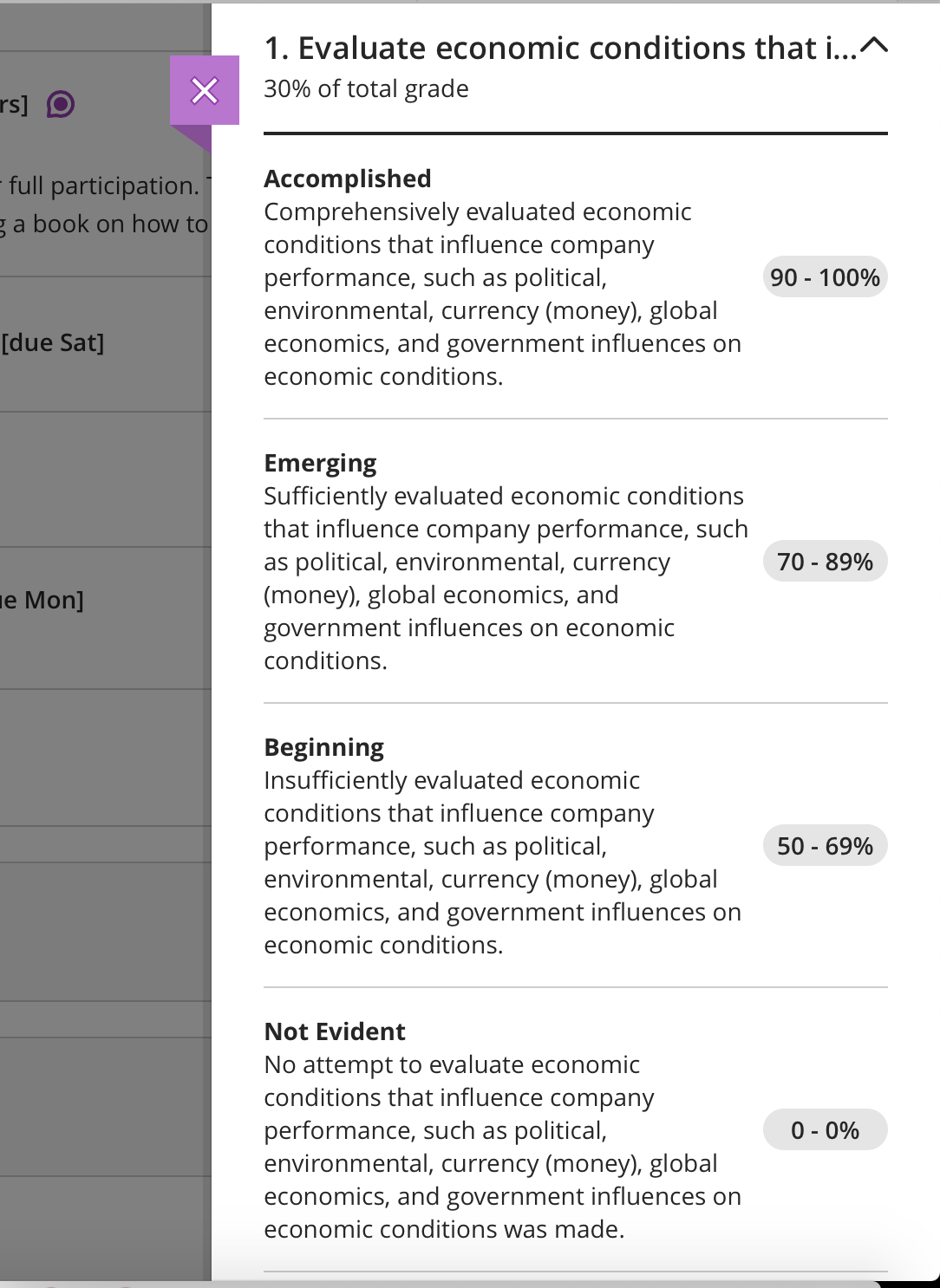The height and width of the screenshot is (1288, 940).
Task: Click the Emerging level heading
Action: pos(320,464)
